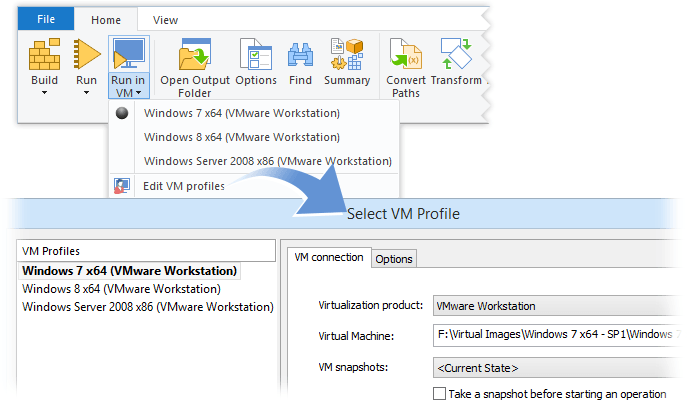Expand the Build dropdown arrow
This screenshot has width=687, height=400.
[x=44, y=92]
